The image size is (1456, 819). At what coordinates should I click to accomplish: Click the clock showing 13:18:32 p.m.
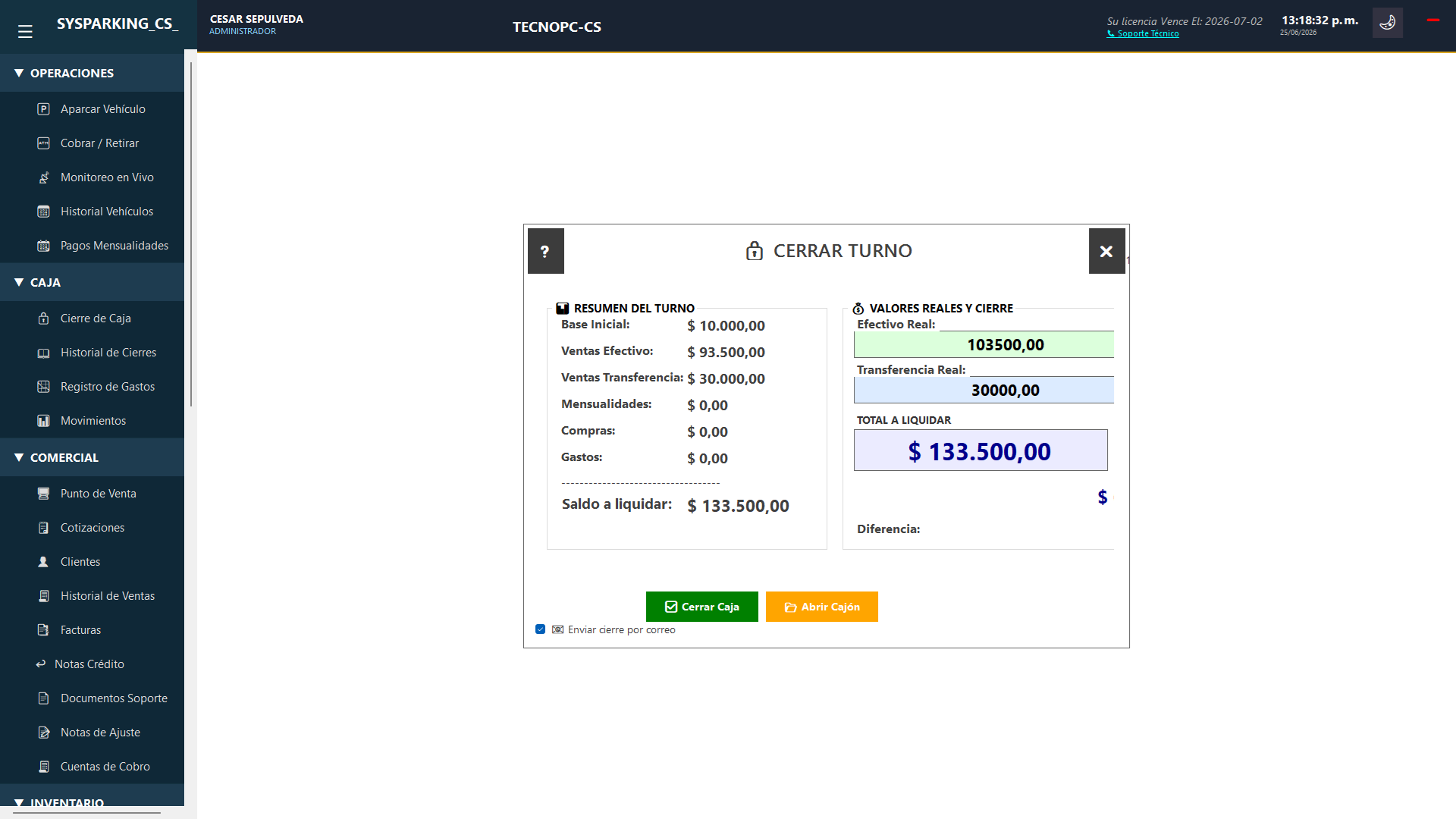(x=1319, y=20)
